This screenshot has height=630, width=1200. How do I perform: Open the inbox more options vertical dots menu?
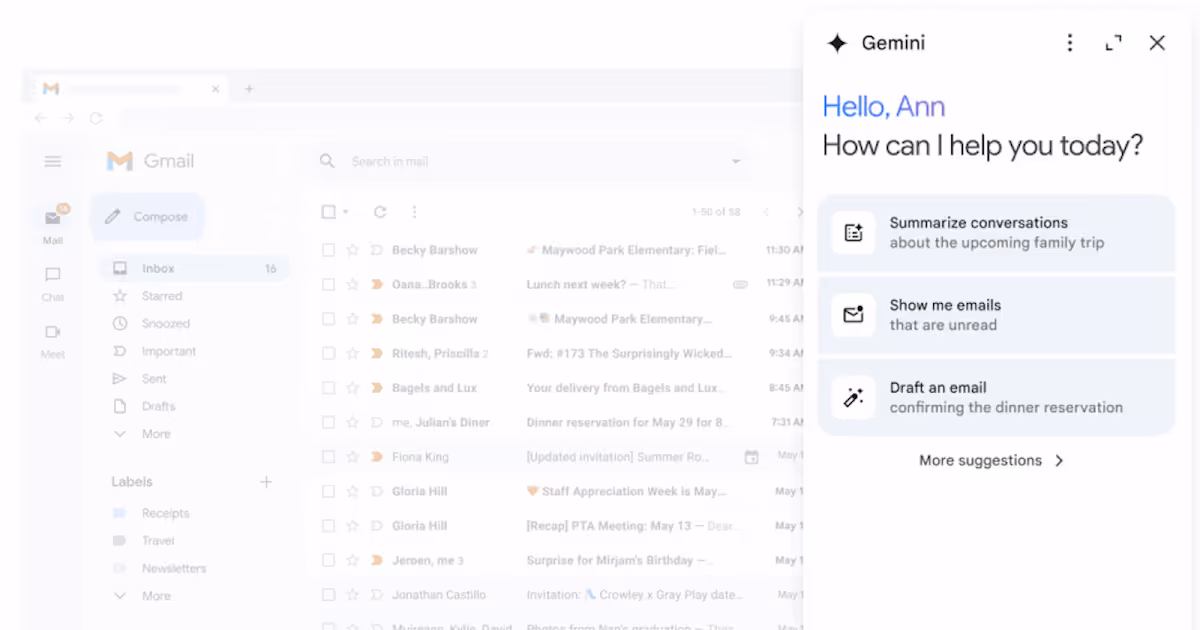pos(414,211)
